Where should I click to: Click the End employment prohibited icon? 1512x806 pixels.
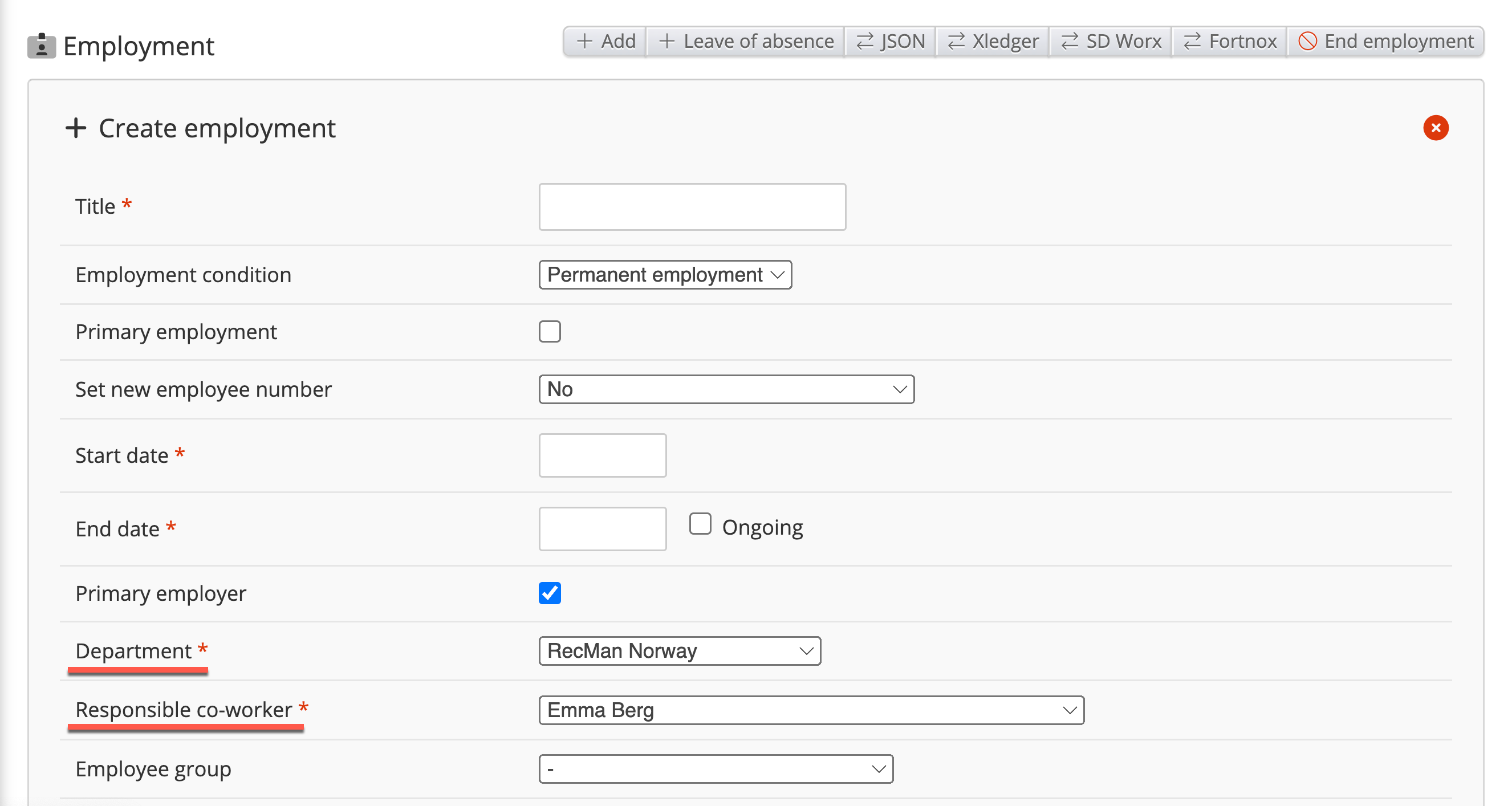click(x=1307, y=41)
